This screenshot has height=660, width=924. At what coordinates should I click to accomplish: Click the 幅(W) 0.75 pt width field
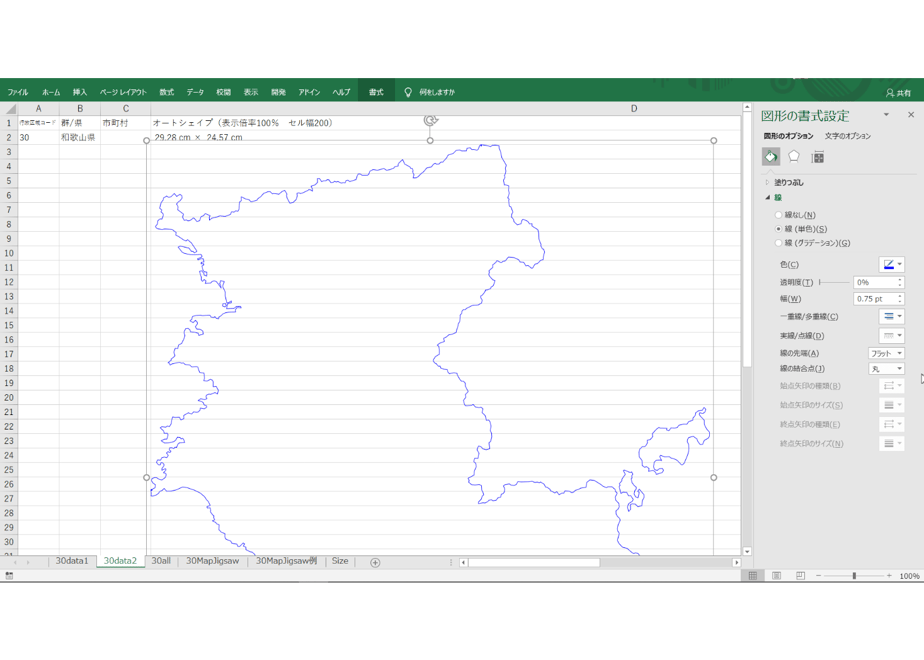pyautogui.click(x=874, y=299)
